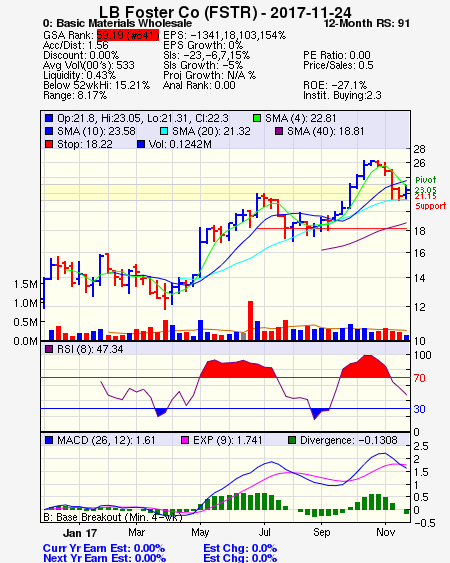Click the cyan SMA (20) legend swatch
Viewport: 450px width, 563px height.
click(164, 131)
